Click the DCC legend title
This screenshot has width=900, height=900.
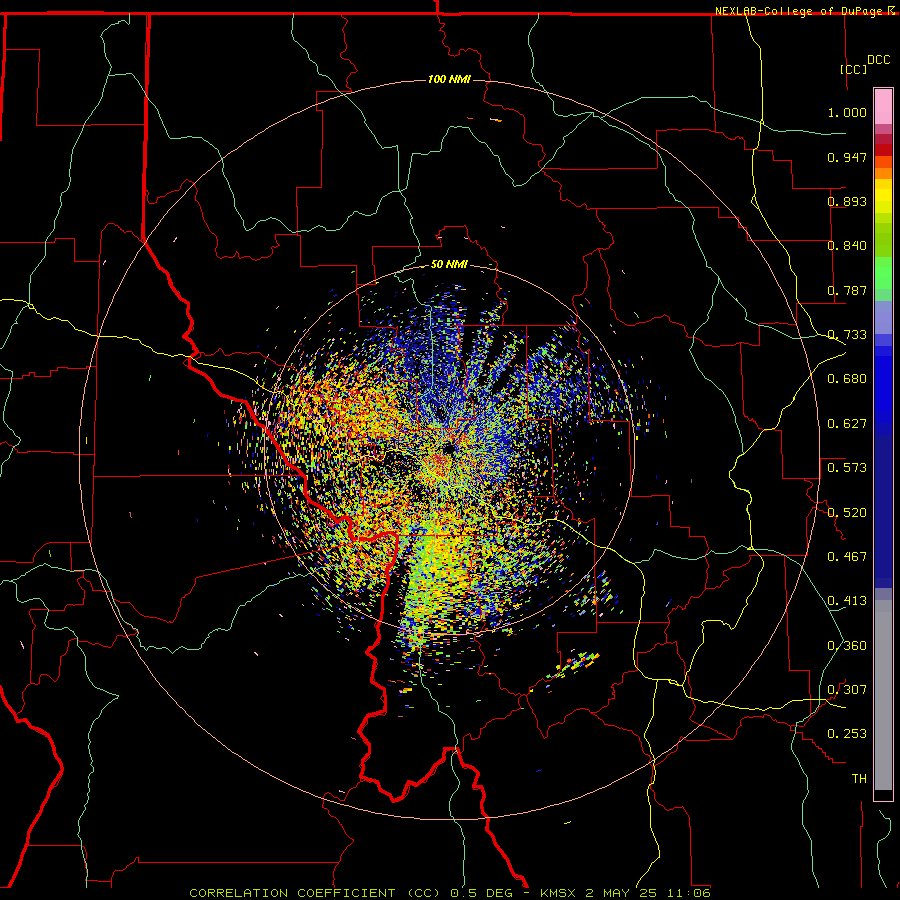(x=878, y=60)
